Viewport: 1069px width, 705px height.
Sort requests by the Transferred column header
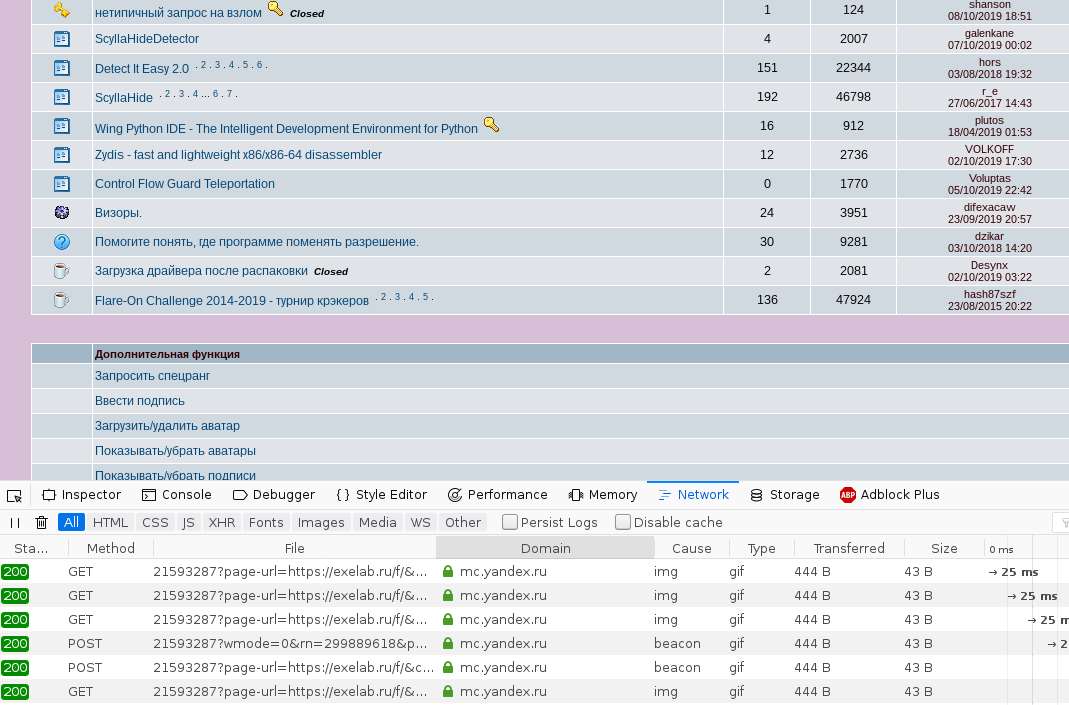coord(848,548)
